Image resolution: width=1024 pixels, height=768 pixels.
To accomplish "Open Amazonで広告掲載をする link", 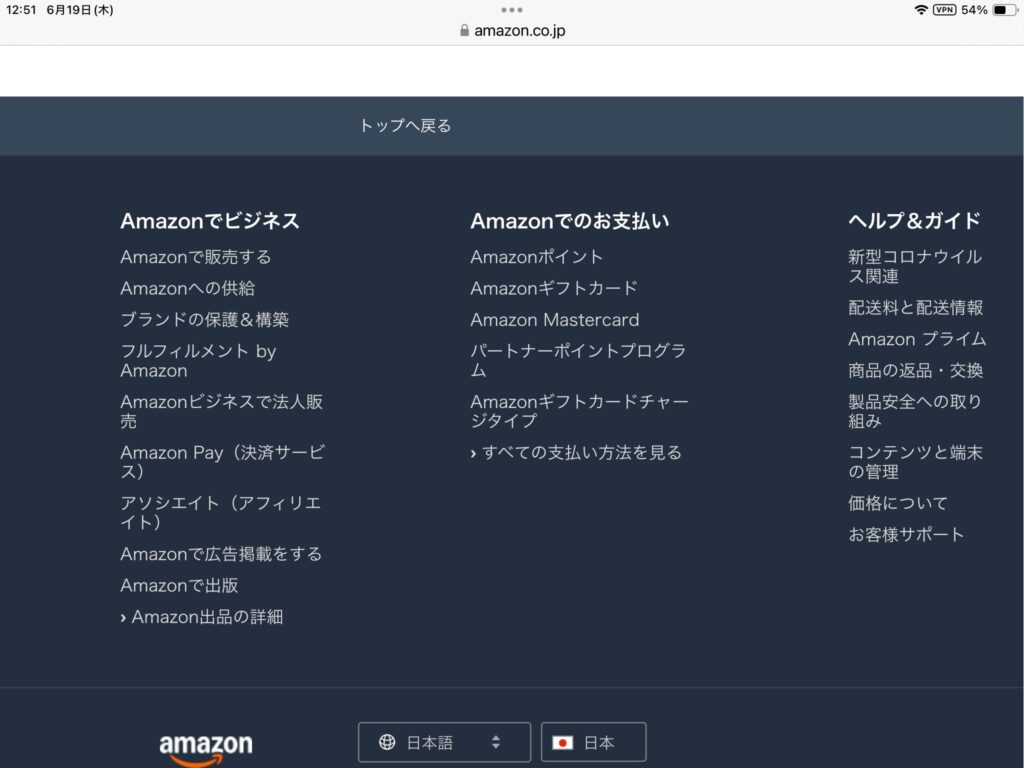I will 221,554.
